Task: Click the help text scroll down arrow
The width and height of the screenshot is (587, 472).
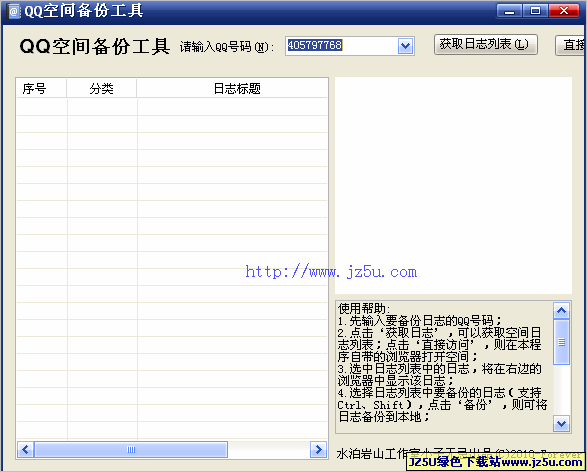Action: click(561, 423)
